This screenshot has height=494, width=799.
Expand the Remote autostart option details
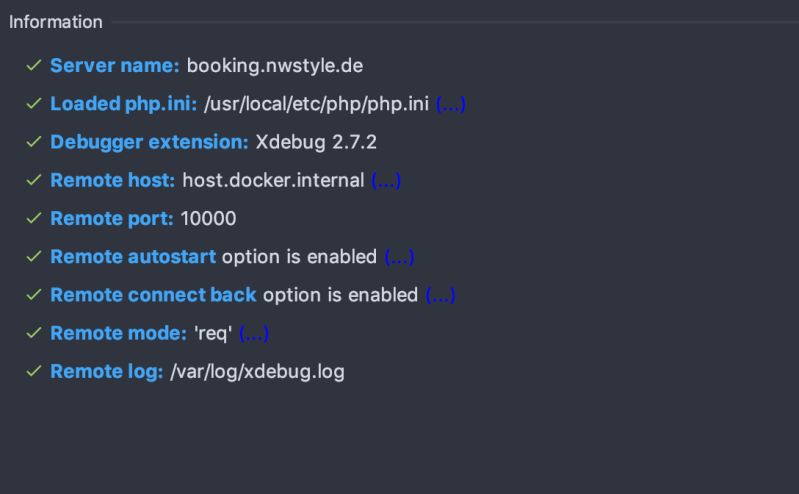(399, 257)
